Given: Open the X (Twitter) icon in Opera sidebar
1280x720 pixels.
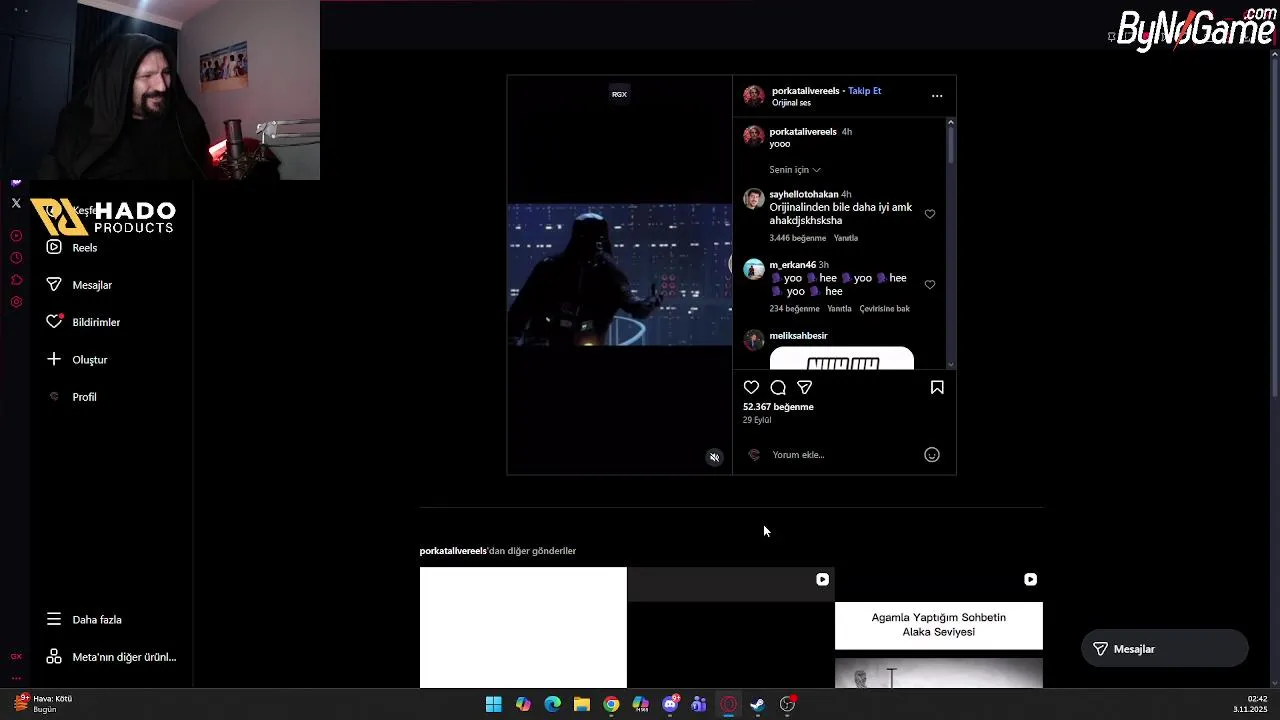Looking at the screenshot, I should click(16, 203).
